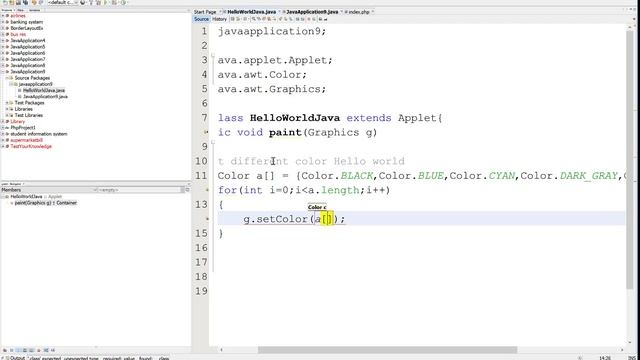Select the JavaApplication4 project
The height and width of the screenshot is (360, 640).
[x=28, y=40]
